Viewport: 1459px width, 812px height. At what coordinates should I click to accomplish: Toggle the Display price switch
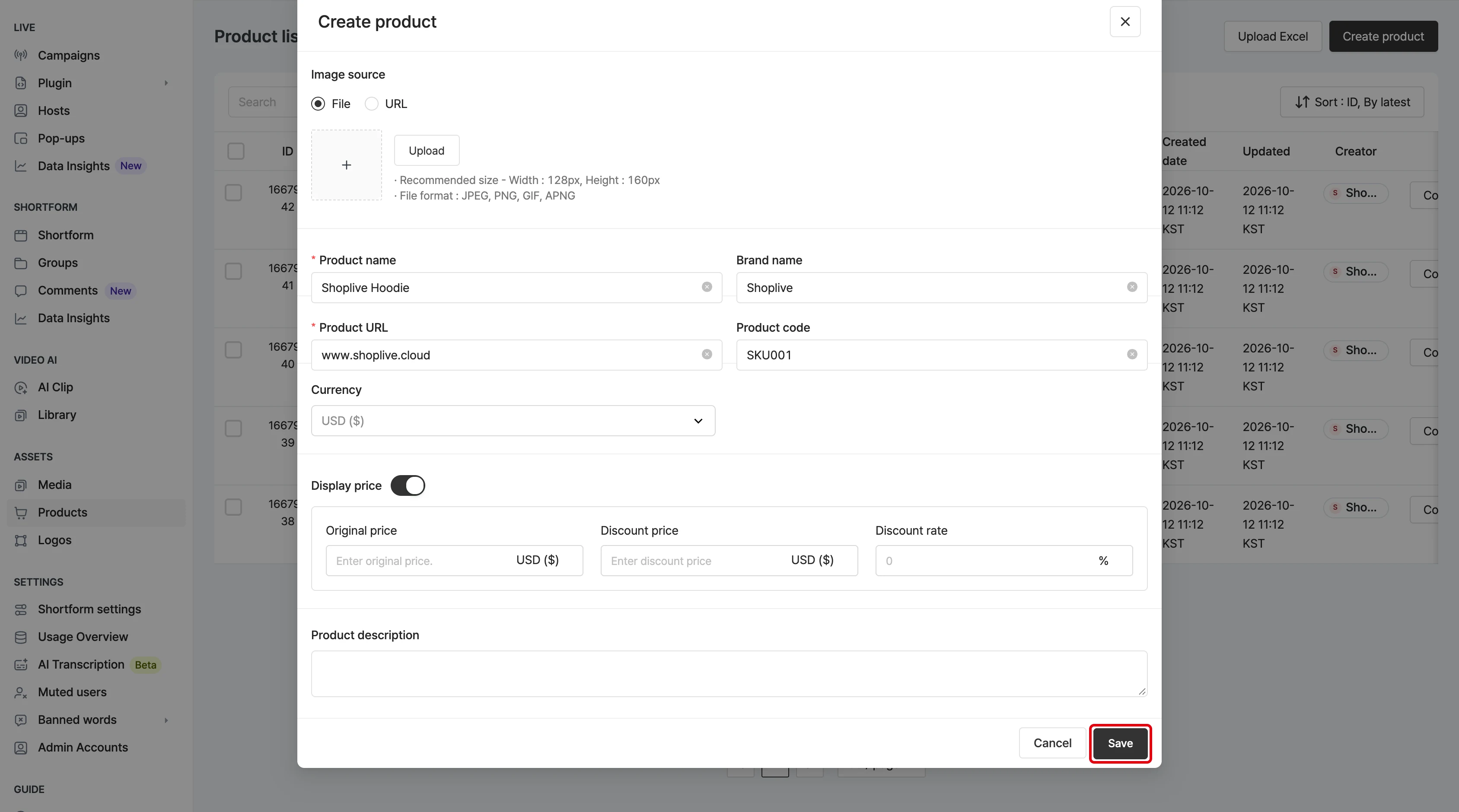tap(408, 485)
